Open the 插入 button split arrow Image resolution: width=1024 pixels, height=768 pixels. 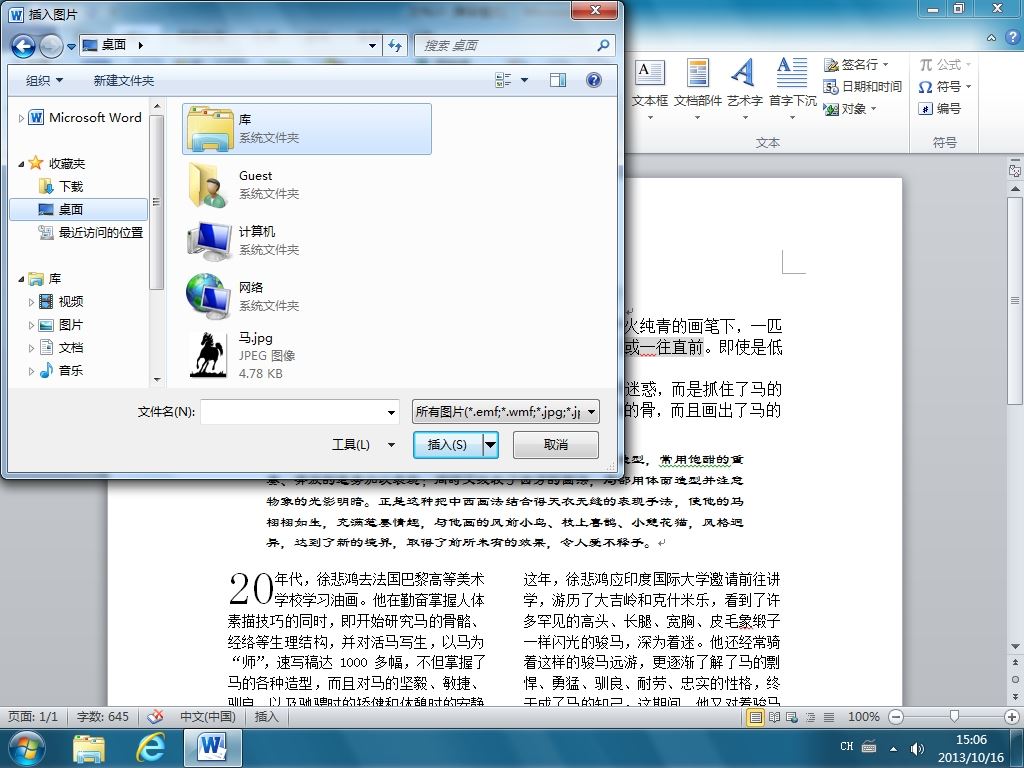coord(490,445)
